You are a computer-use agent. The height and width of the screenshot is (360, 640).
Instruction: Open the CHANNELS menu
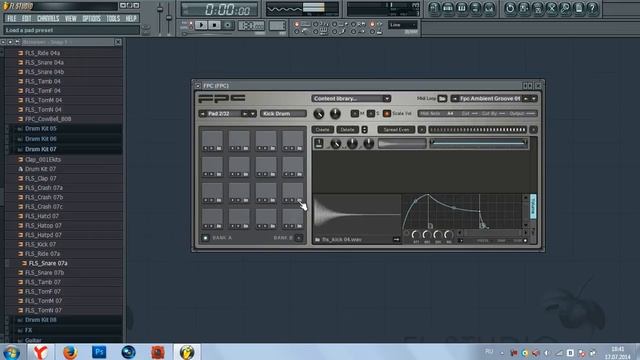pos(48,18)
